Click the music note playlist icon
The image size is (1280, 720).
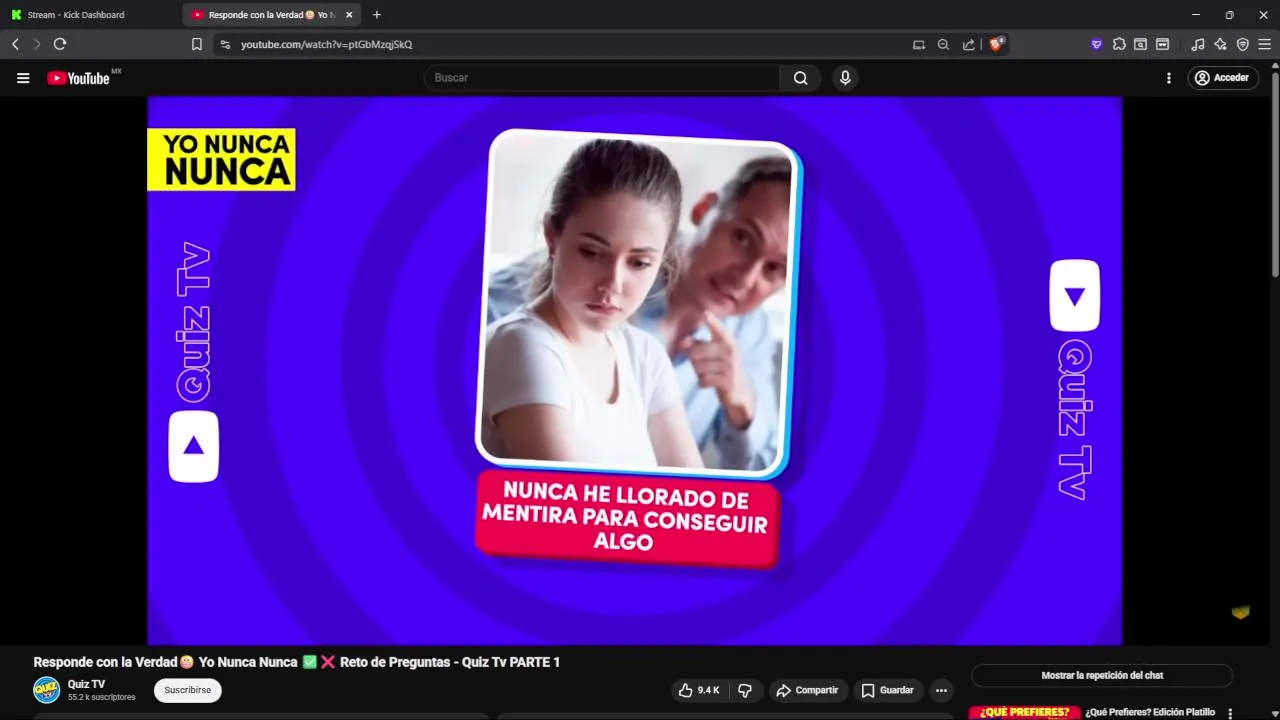[x=1198, y=44]
